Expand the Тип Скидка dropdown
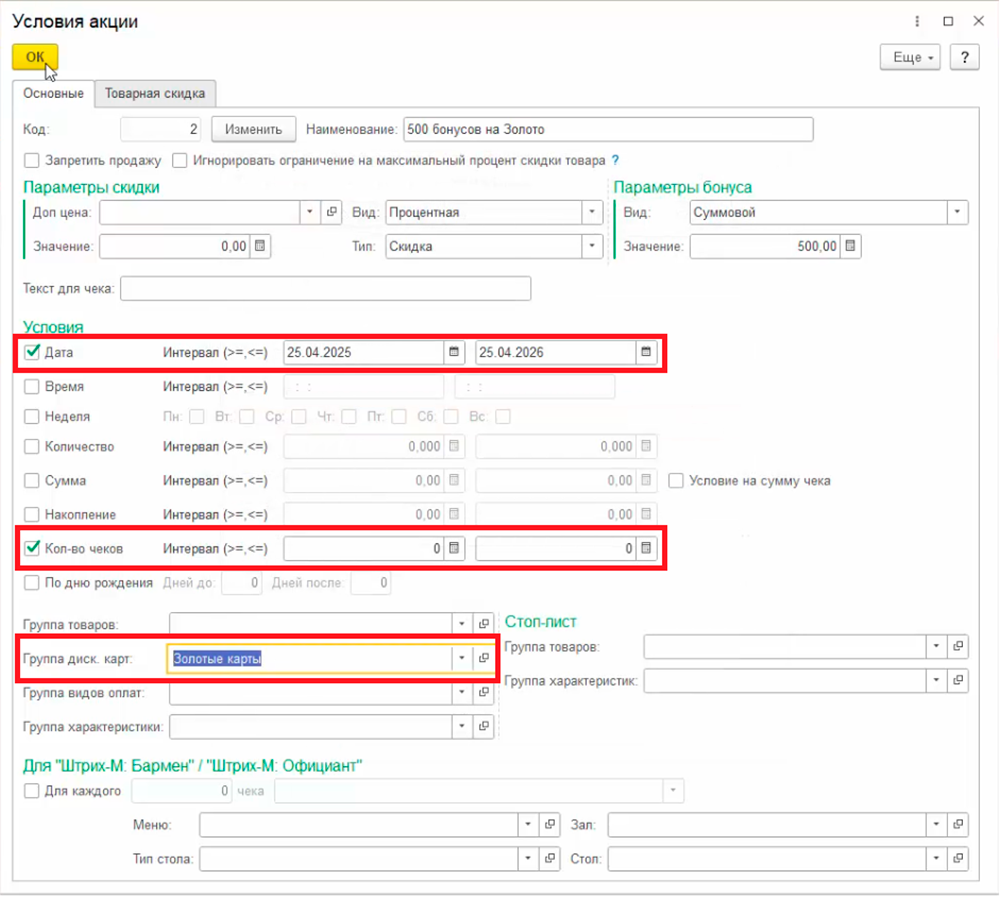The image size is (1000, 897). pyautogui.click(x=592, y=246)
